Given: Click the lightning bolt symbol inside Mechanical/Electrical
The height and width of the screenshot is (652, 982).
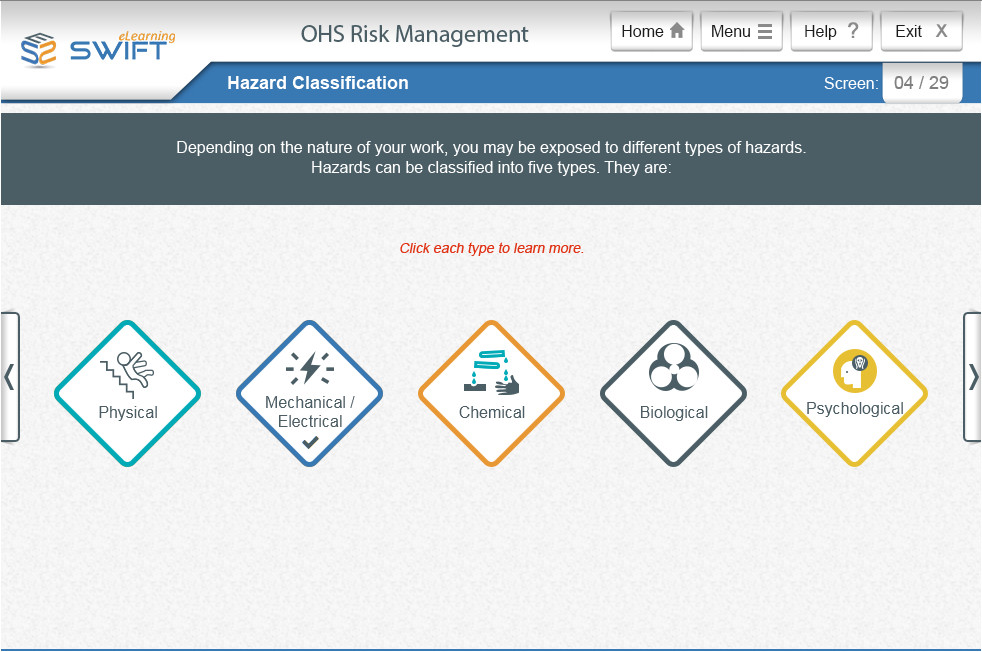Looking at the screenshot, I should coord(309,369).
